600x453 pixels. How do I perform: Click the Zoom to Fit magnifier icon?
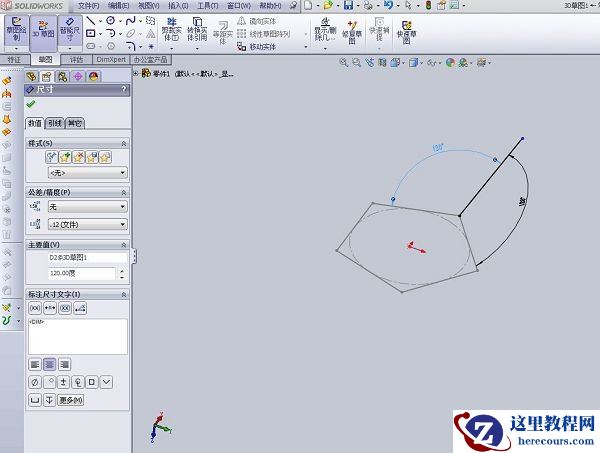(x=343, y=62)
